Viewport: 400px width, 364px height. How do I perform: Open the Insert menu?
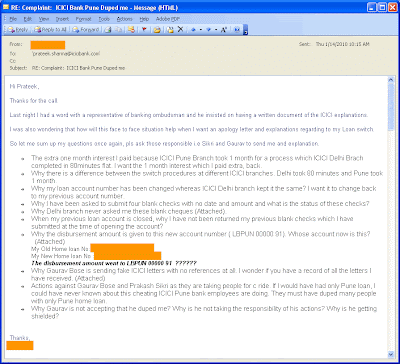coord(62,19)
